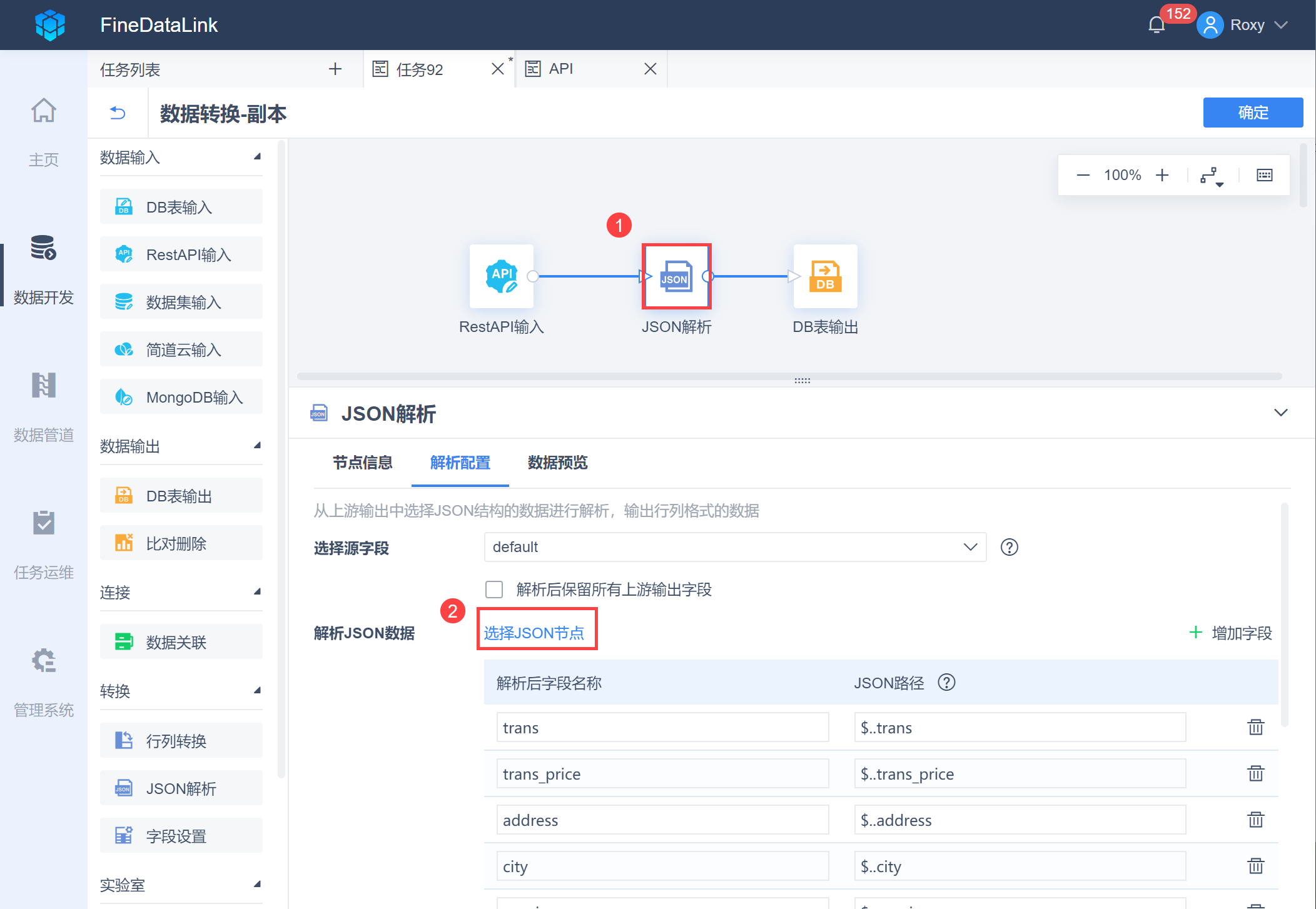The height and width of the screenshot is (909, 1316).
Task: Click the zoom in plus icon
Action: (x=1162, y=175)
